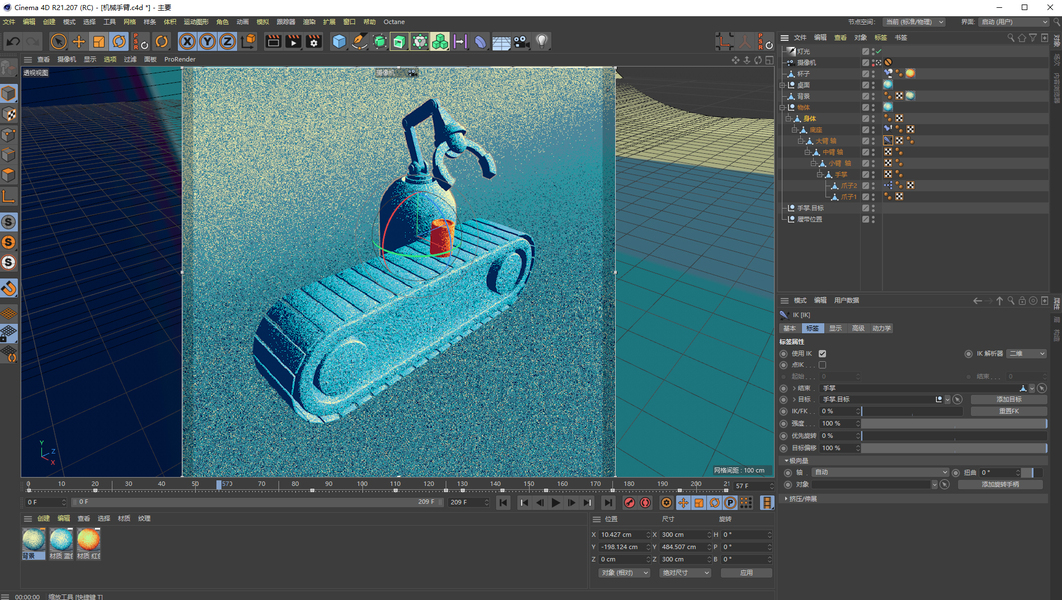The width and height of the screenshot is (1062, 600).
Task: Click the record active objects button
Action: point(629,502)
